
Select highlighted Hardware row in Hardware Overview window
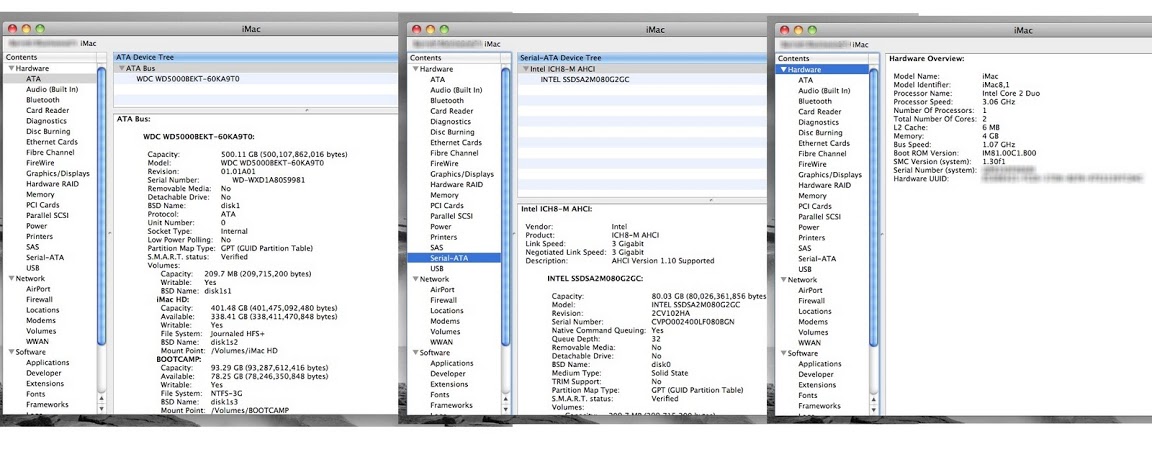point(821,69)
